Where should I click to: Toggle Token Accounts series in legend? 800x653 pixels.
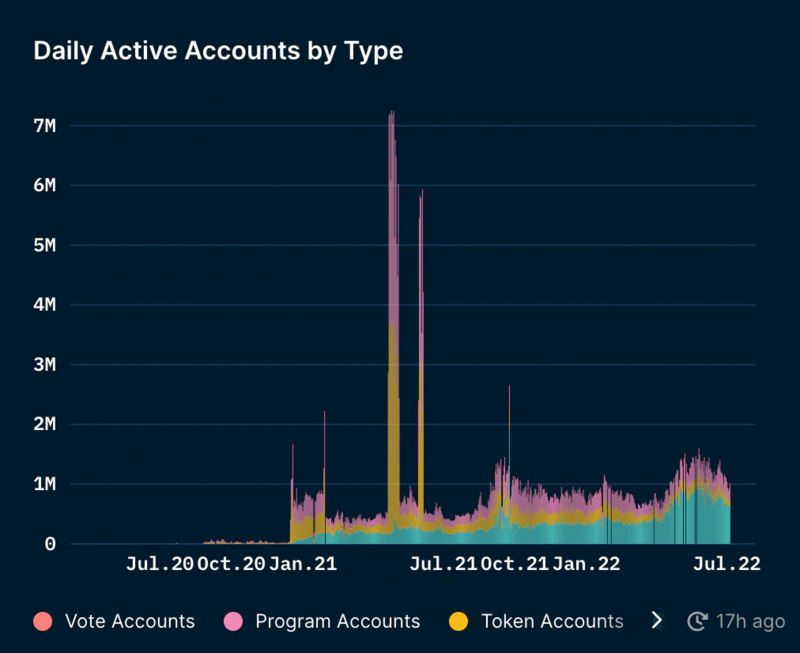(536, 621)
